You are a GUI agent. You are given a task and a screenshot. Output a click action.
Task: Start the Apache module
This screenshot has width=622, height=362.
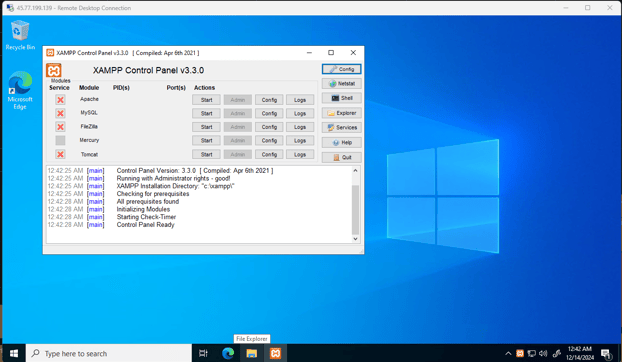(206, 100)
